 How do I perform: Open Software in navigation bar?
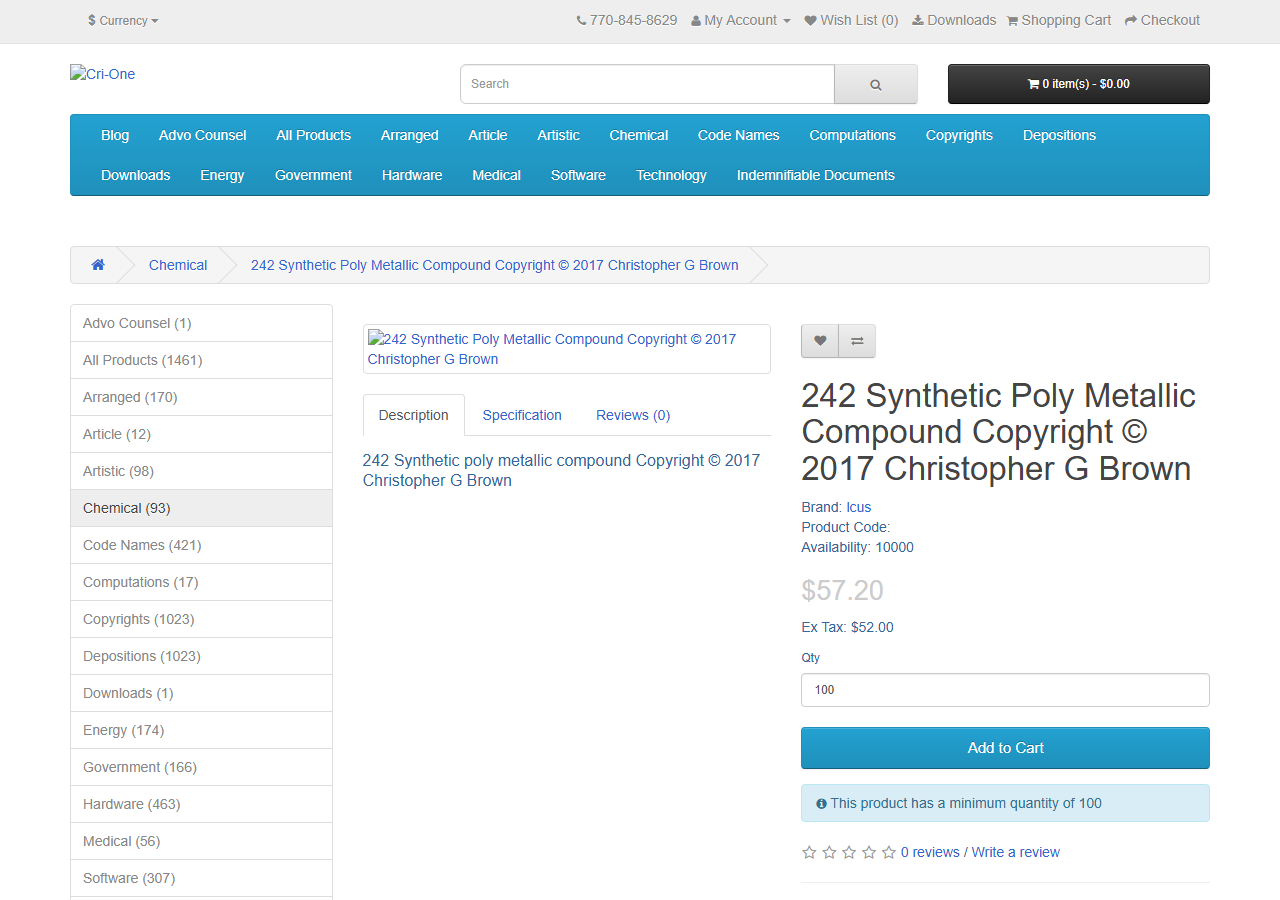point(579,175)
